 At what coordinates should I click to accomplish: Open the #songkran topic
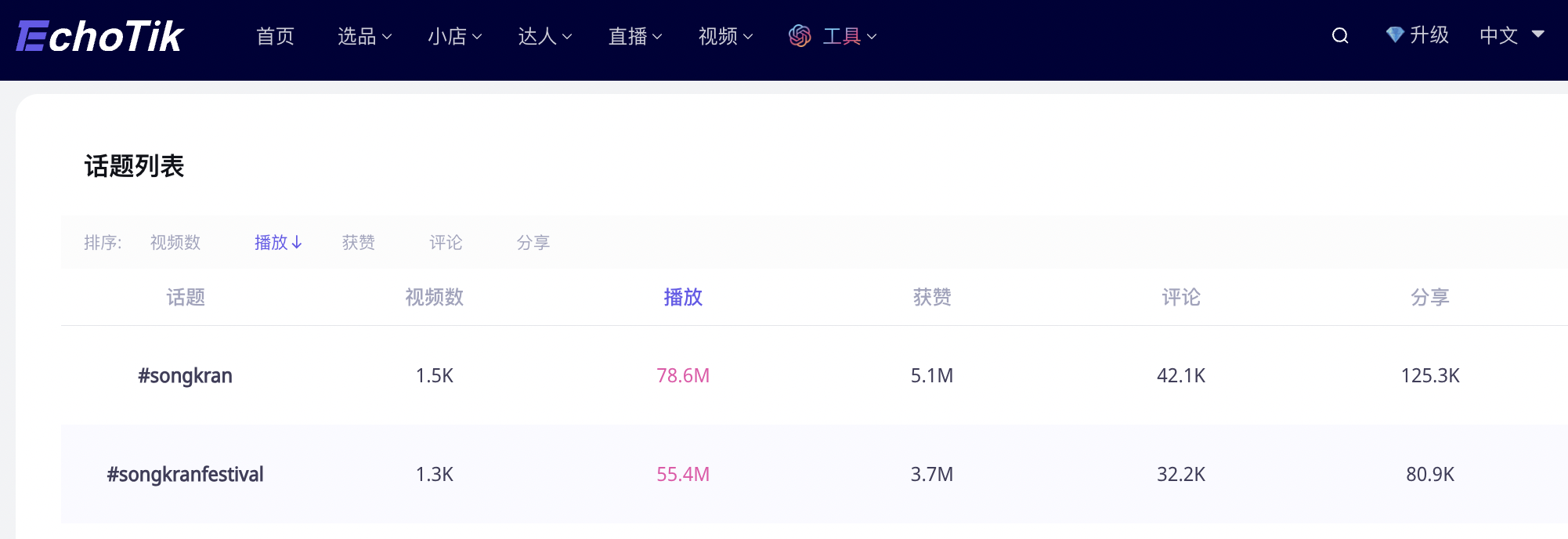(186, 376)
